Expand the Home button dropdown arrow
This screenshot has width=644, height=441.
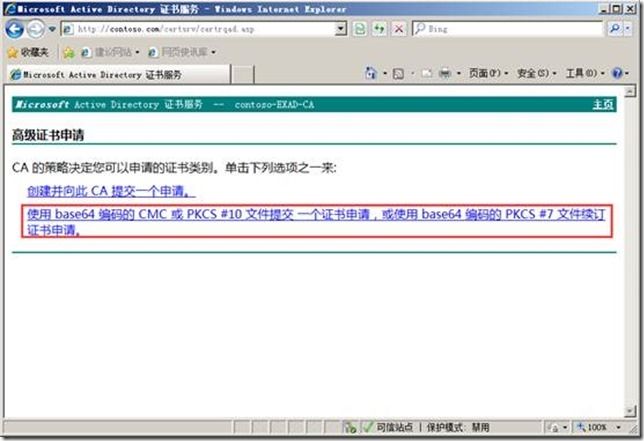coord(385,74)
